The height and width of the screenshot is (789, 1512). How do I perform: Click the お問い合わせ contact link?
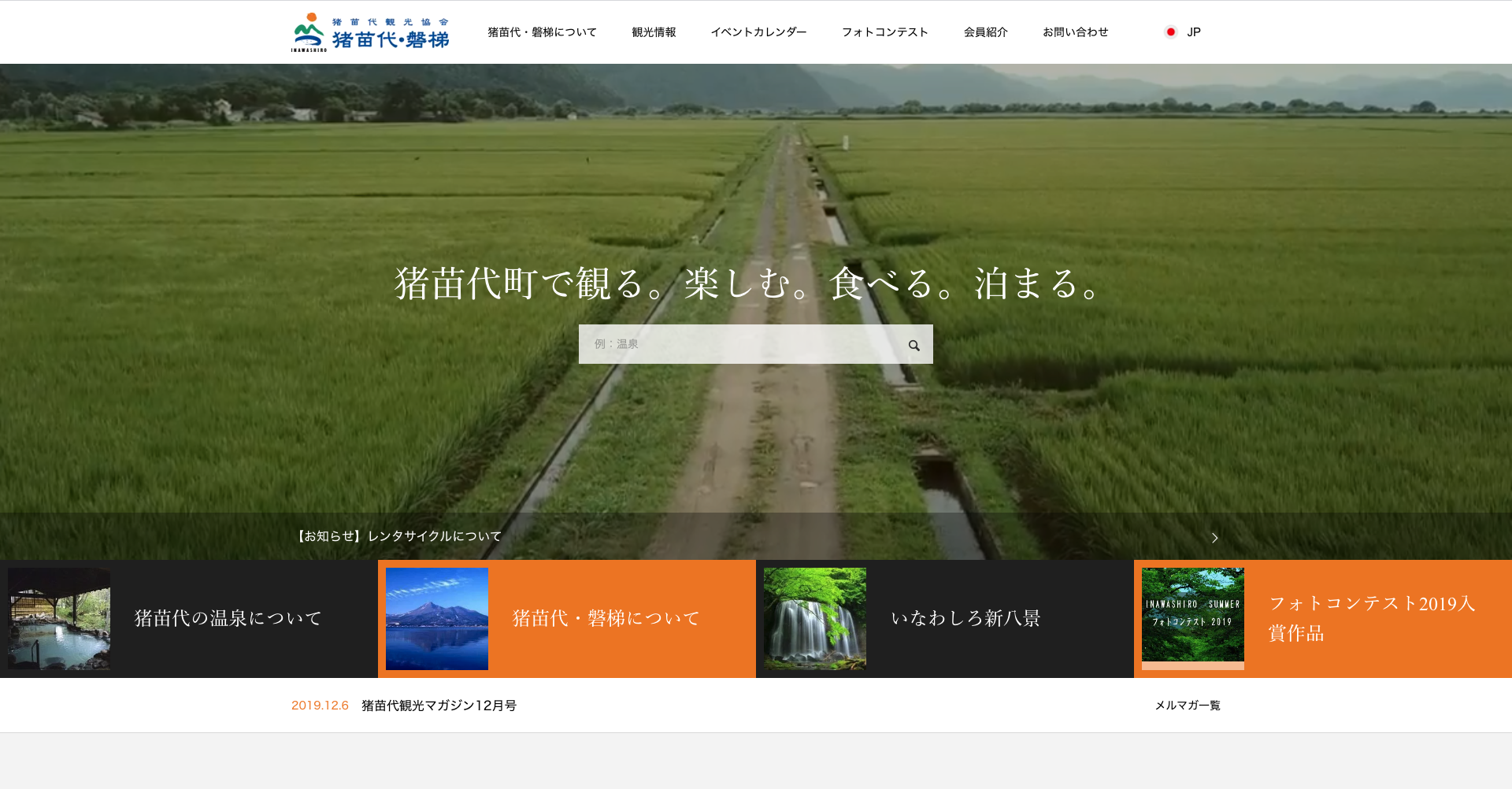click(x=1075, y=32)
